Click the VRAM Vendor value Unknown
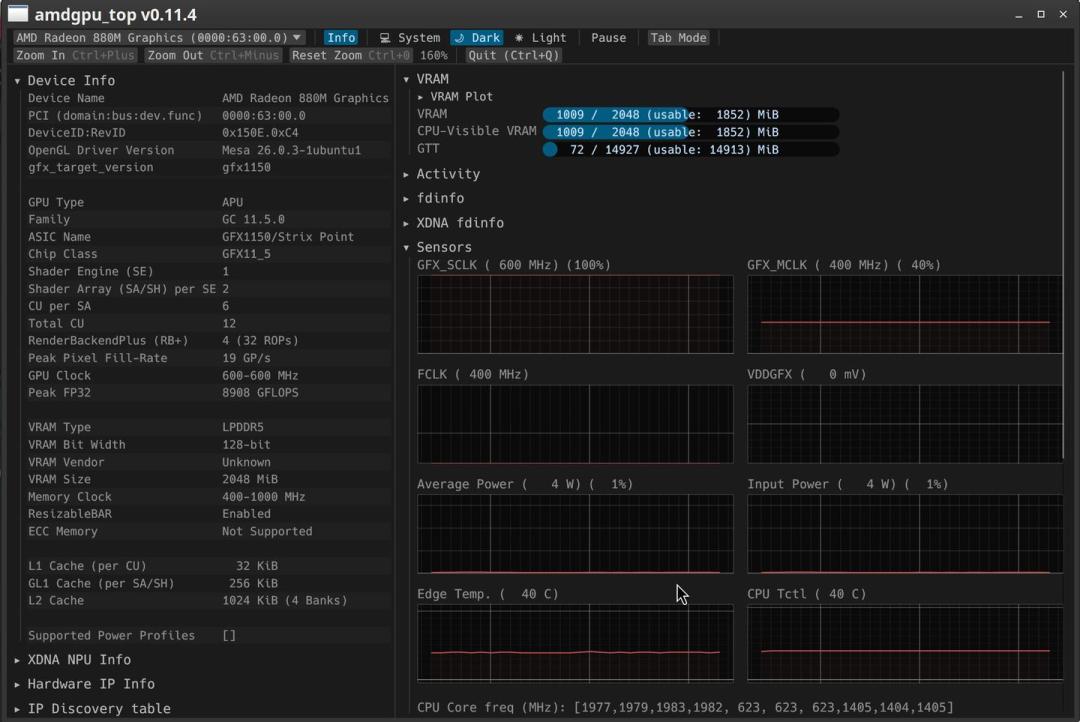 pos(247,462)
